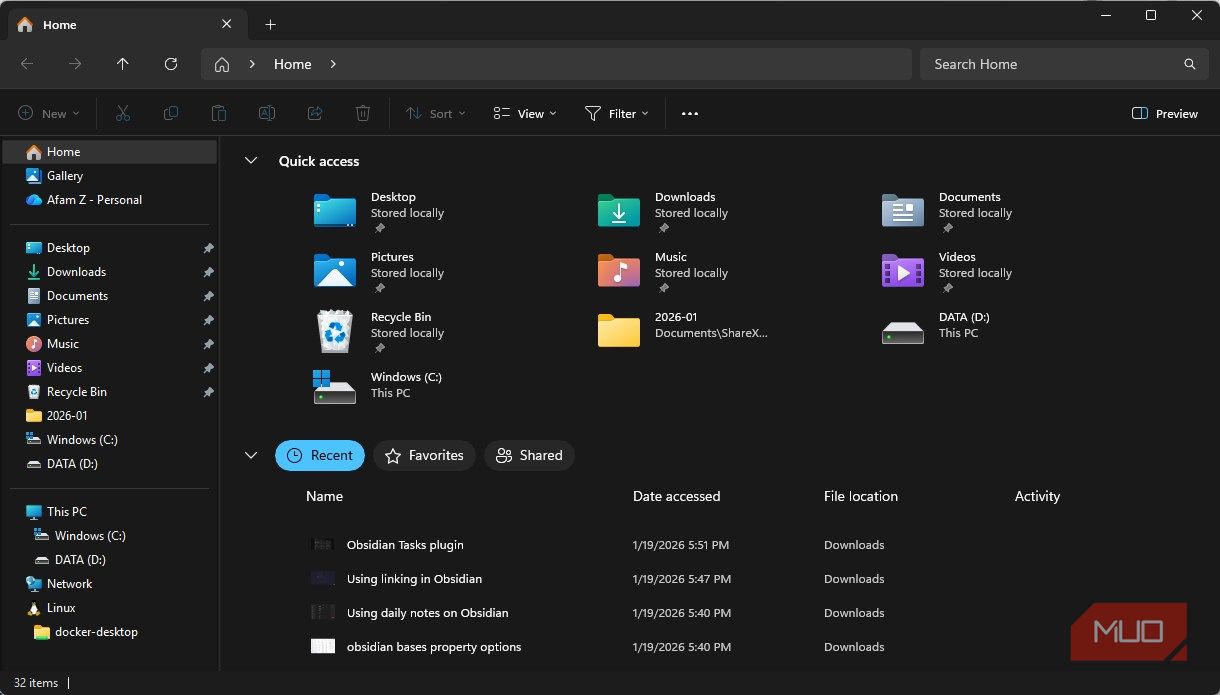
Task: Open DATA (D:) drive icon in Quick access
Action: 902,333
